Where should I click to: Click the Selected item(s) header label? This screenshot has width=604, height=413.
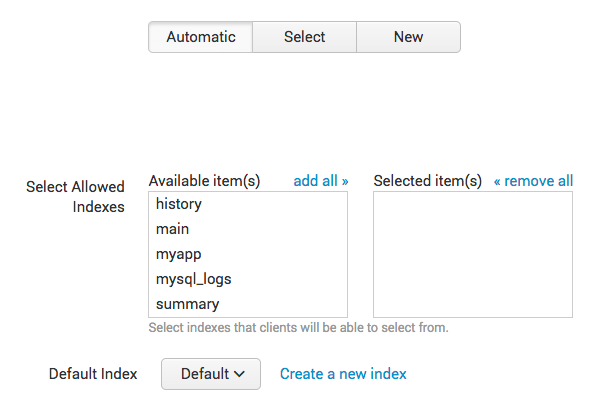pos(428,181)
